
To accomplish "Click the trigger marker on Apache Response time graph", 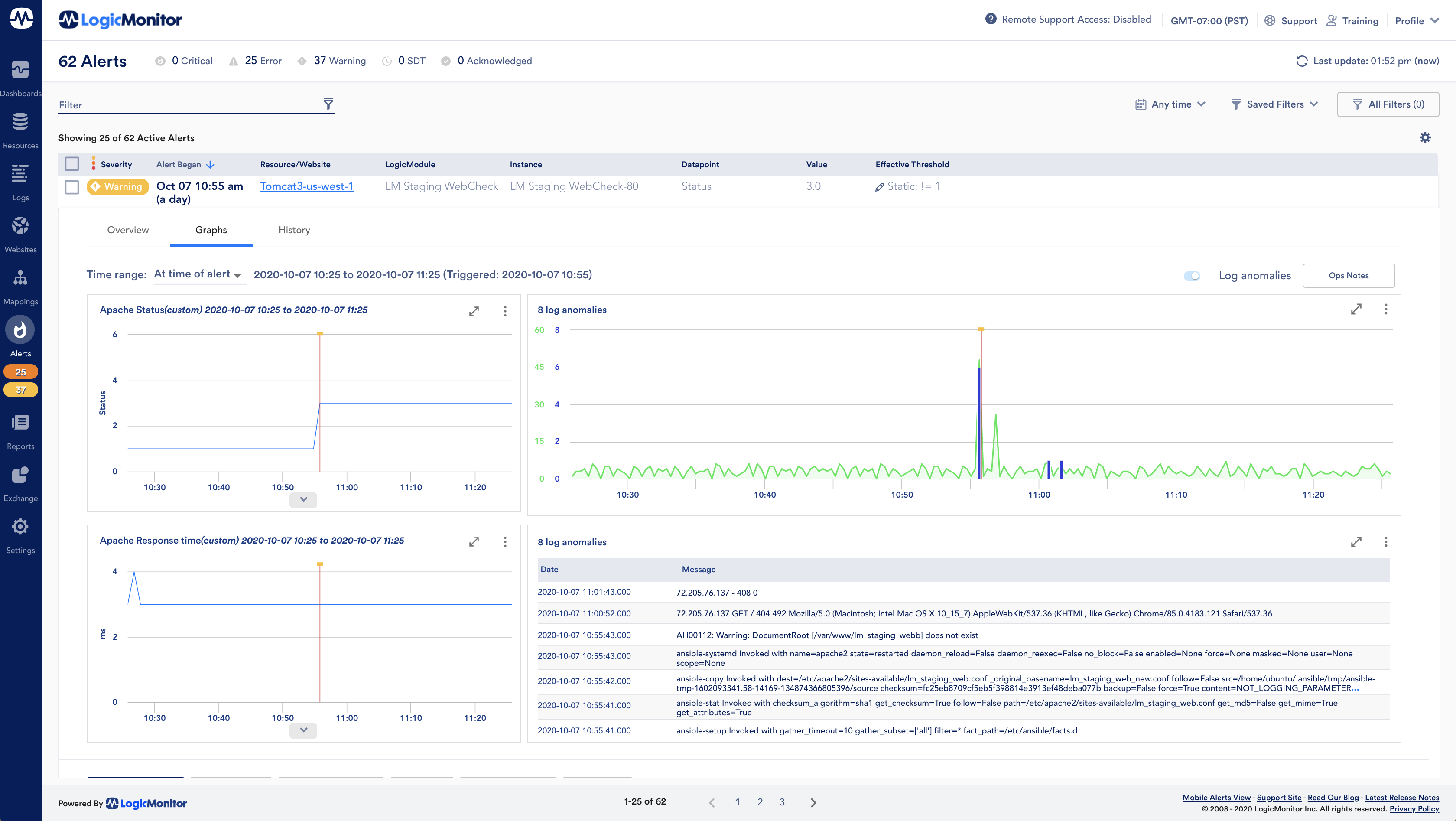I will click(320, 564).
